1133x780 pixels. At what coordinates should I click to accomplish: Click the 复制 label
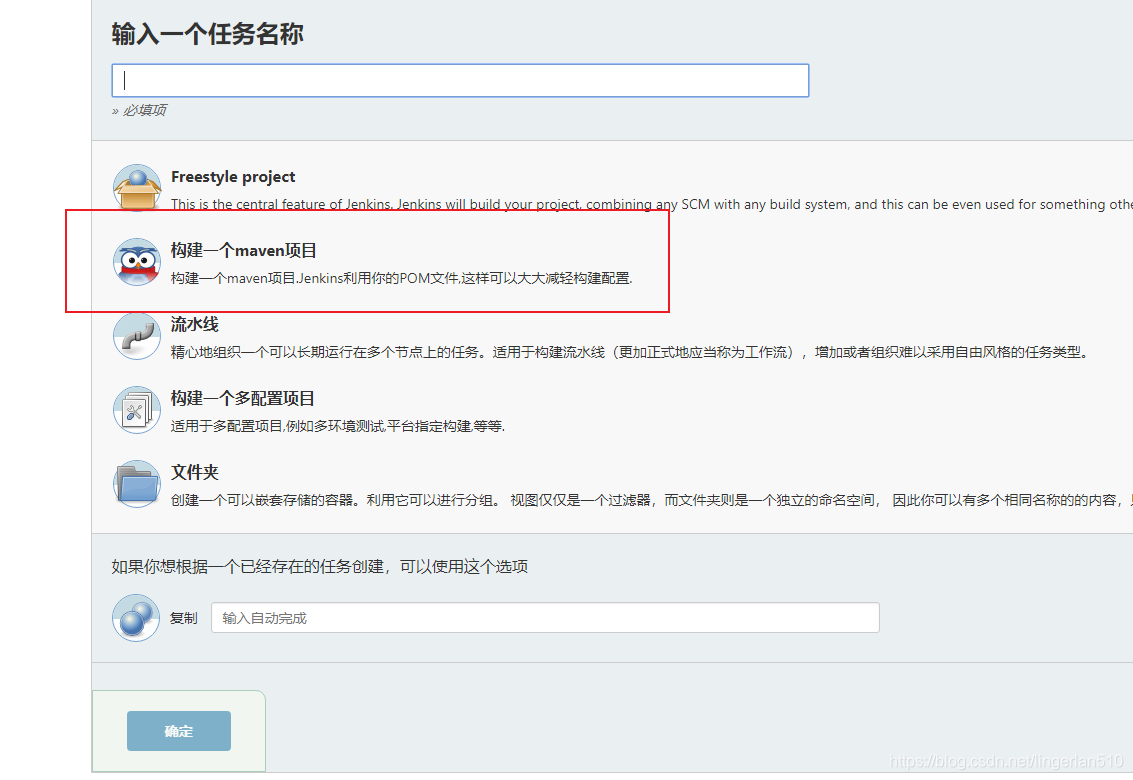coord(184,618)
